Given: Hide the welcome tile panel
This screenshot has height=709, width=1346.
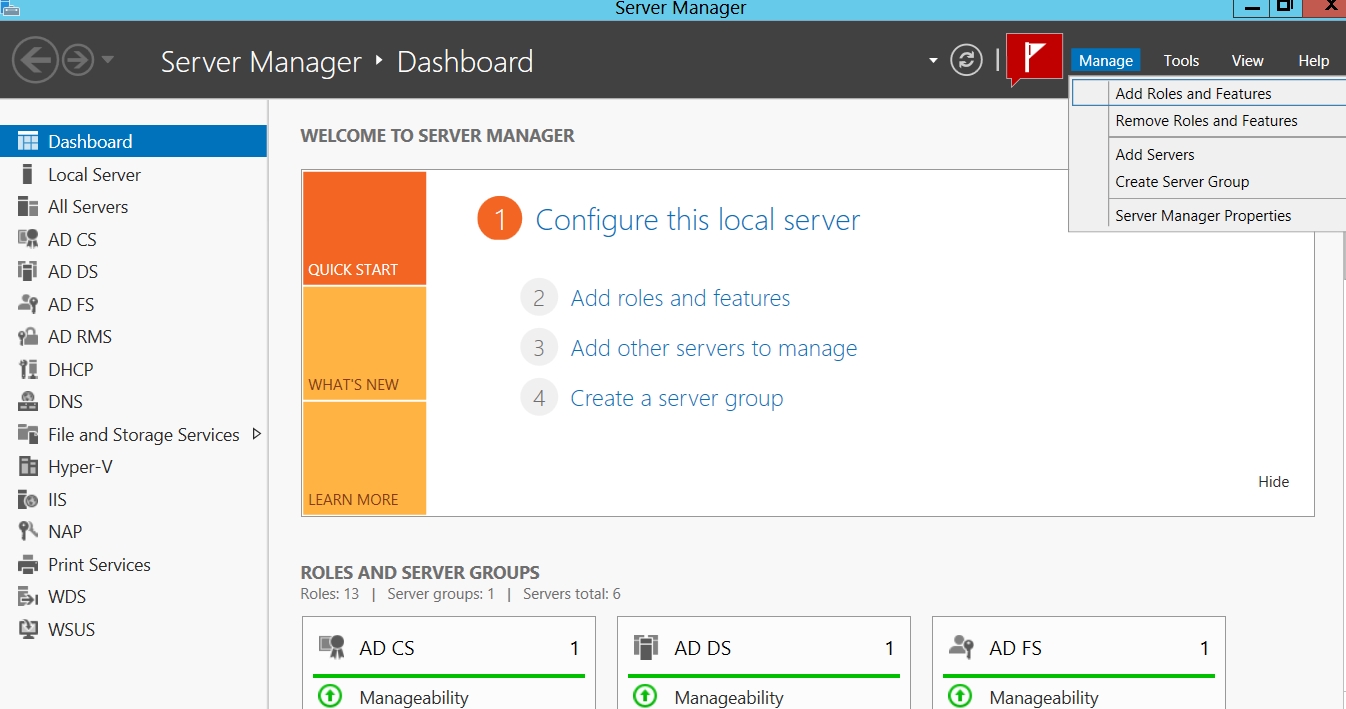Looking at the screenshot, I should [1273, 482].
